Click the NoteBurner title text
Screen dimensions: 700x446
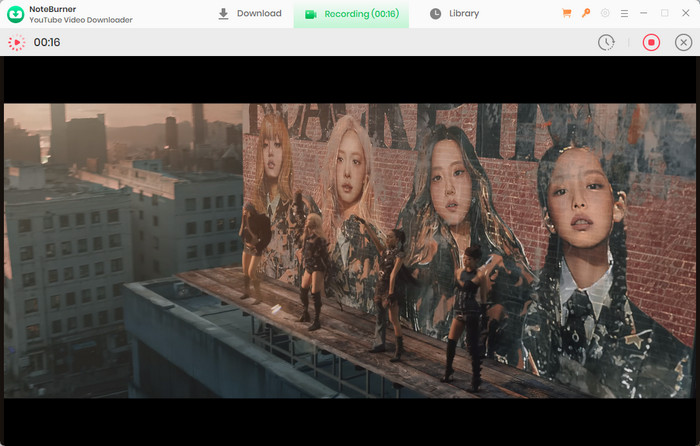(x=54, y=9)
